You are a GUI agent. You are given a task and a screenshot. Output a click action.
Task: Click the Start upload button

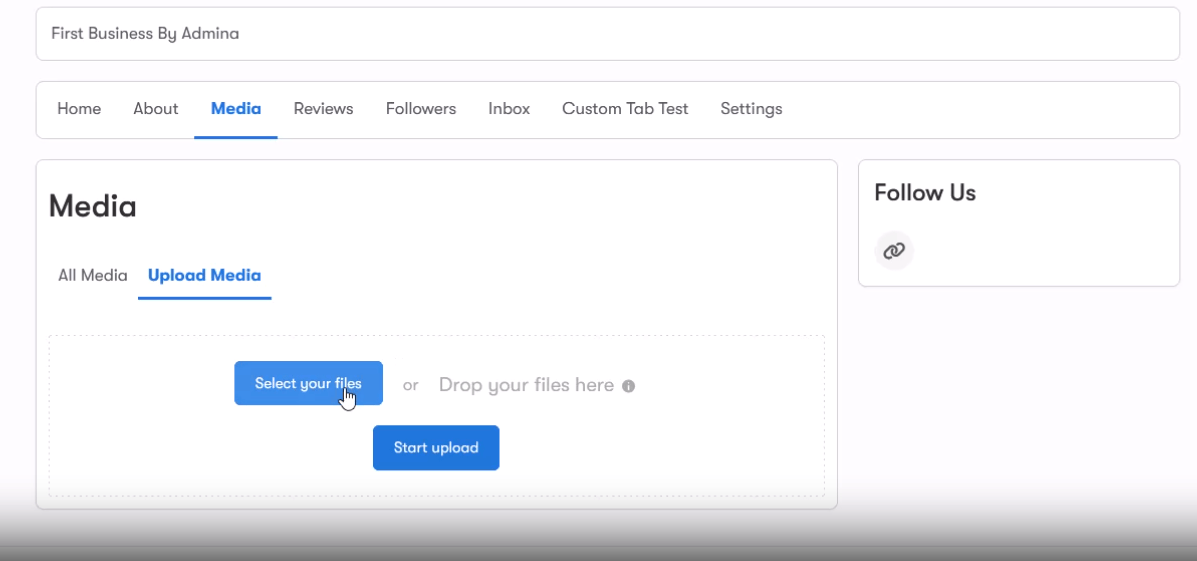[x=436, y=448]
